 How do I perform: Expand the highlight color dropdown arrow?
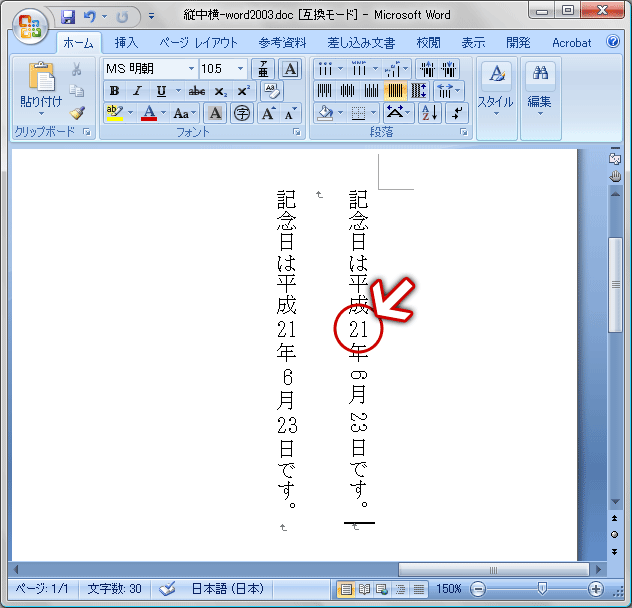130,113
